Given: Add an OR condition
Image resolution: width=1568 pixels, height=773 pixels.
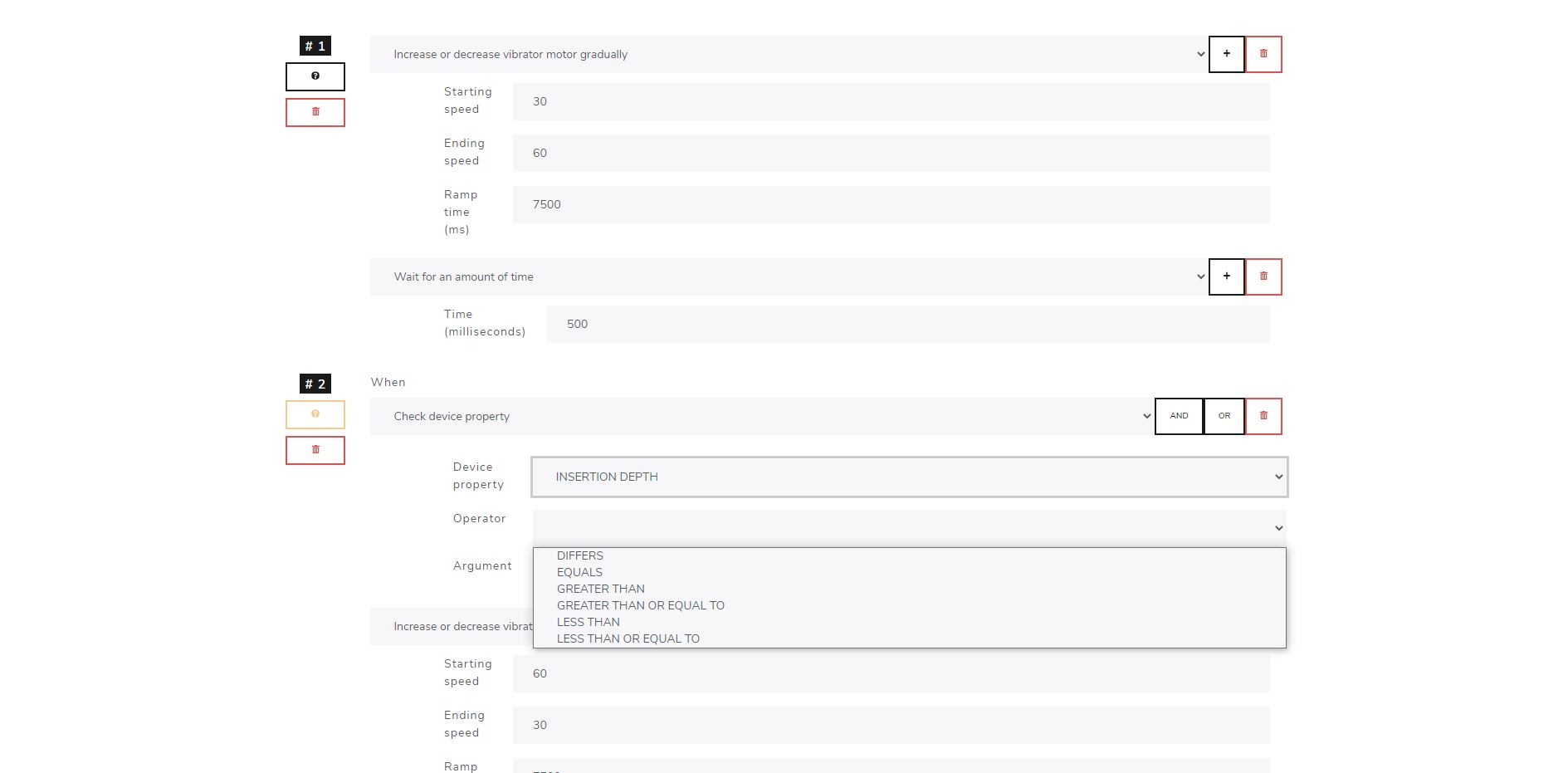Looking at the screenshot, I should click(x=1224, y=416).
